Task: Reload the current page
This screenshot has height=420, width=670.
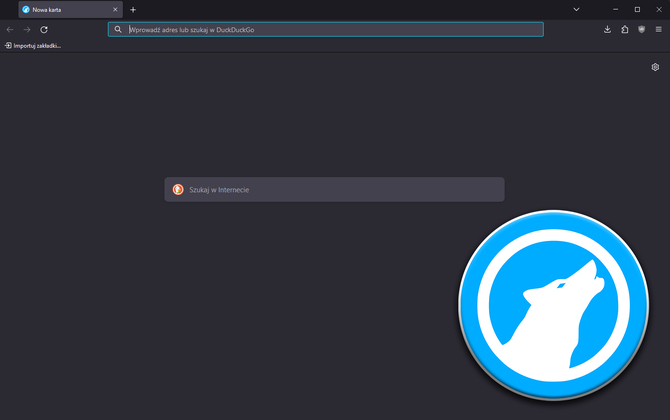Action: [44, 29]
